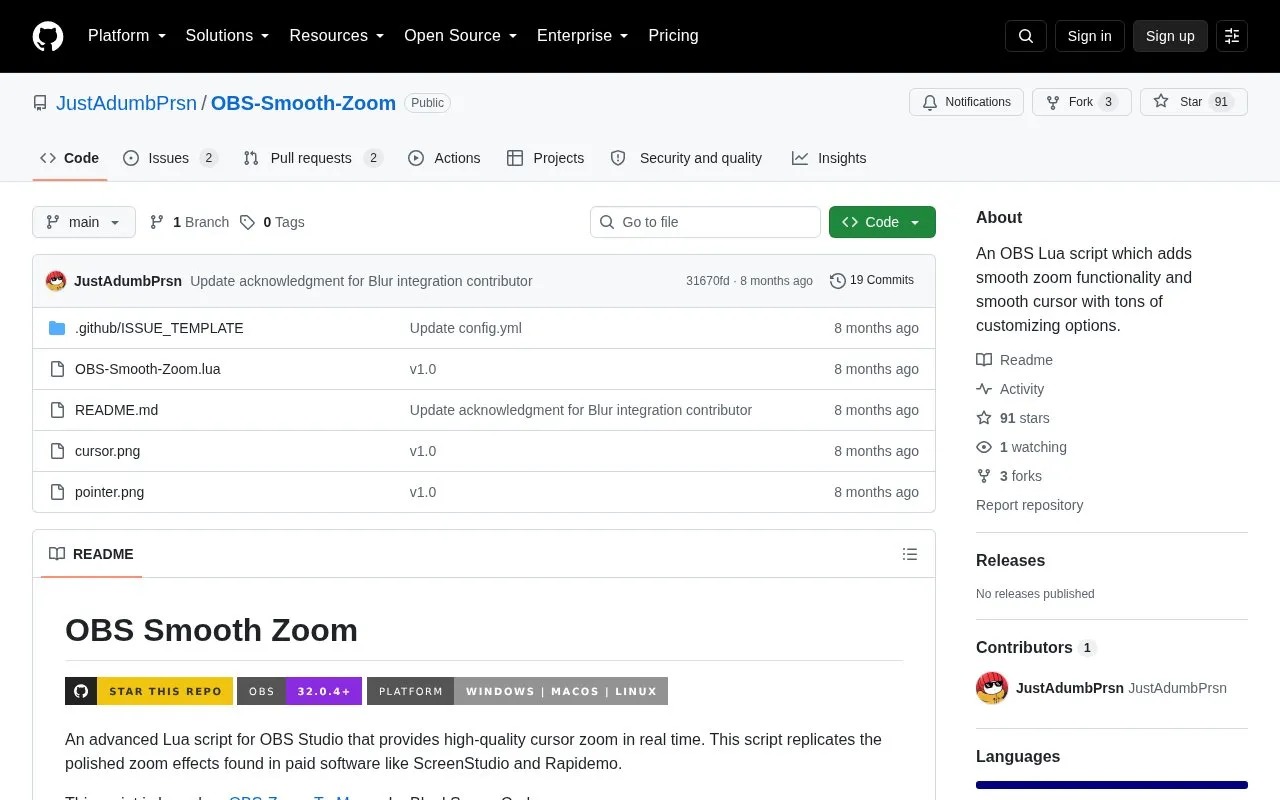Click the .github folder icon

click(57, 328)
